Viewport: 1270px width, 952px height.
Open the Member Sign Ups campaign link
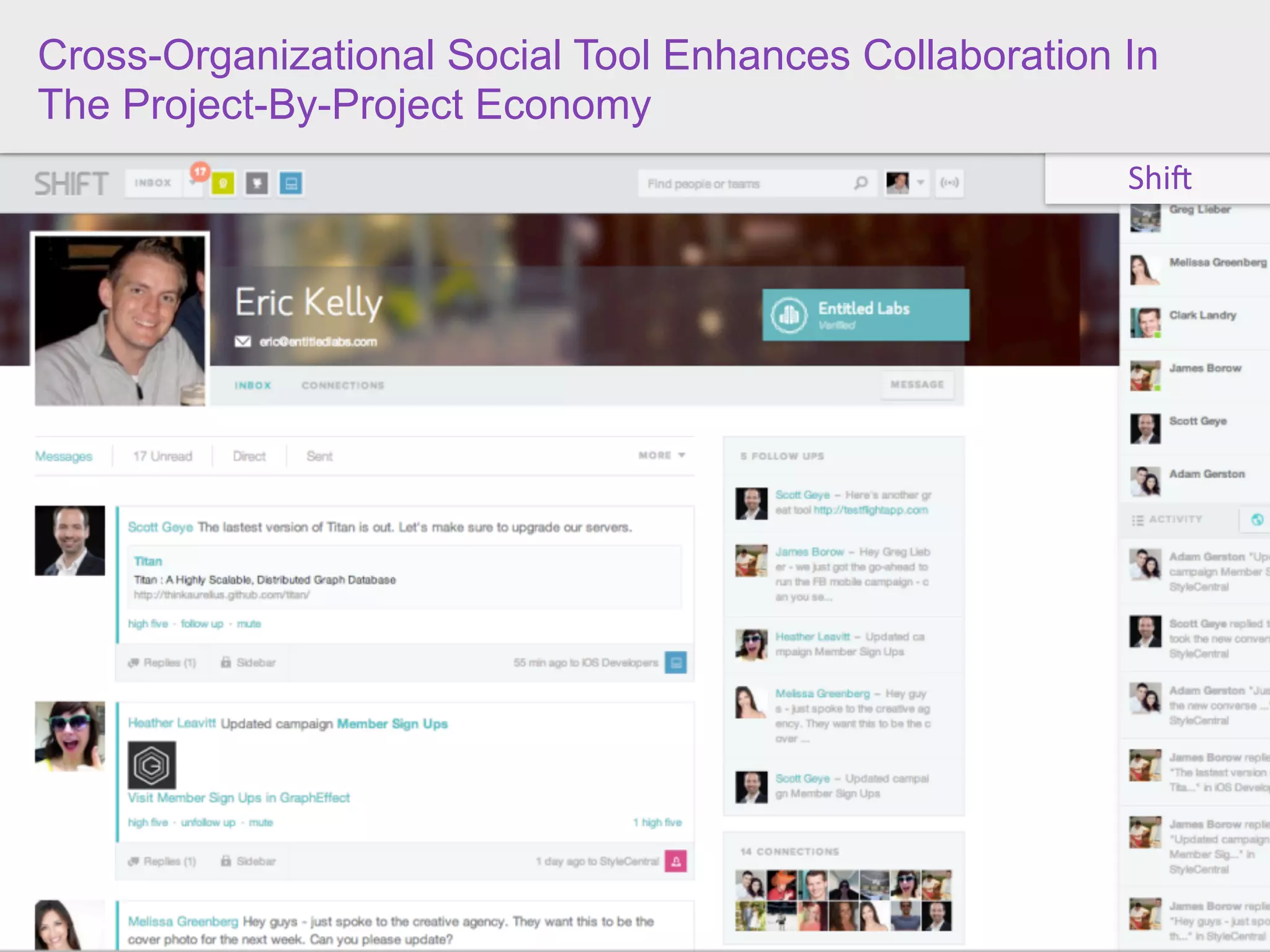(x=392, y=724)
